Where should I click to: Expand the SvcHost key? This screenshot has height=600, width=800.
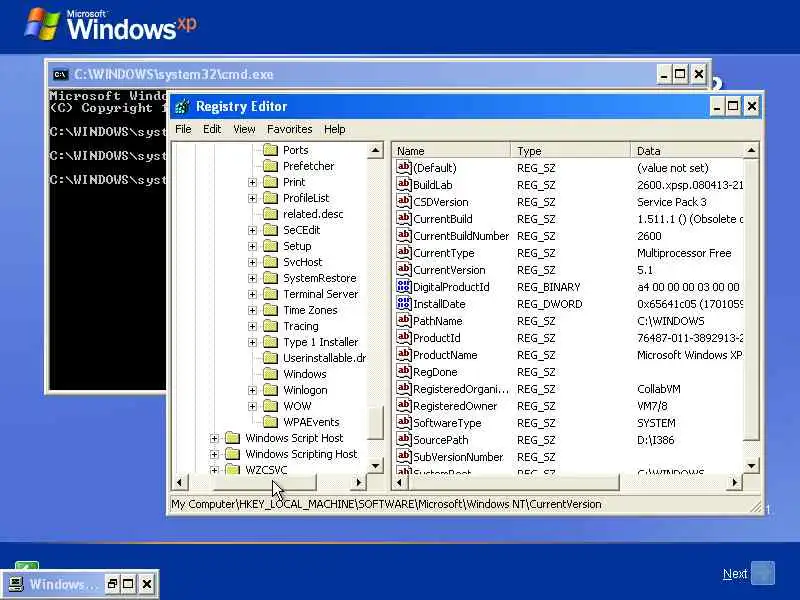point(252,262)
